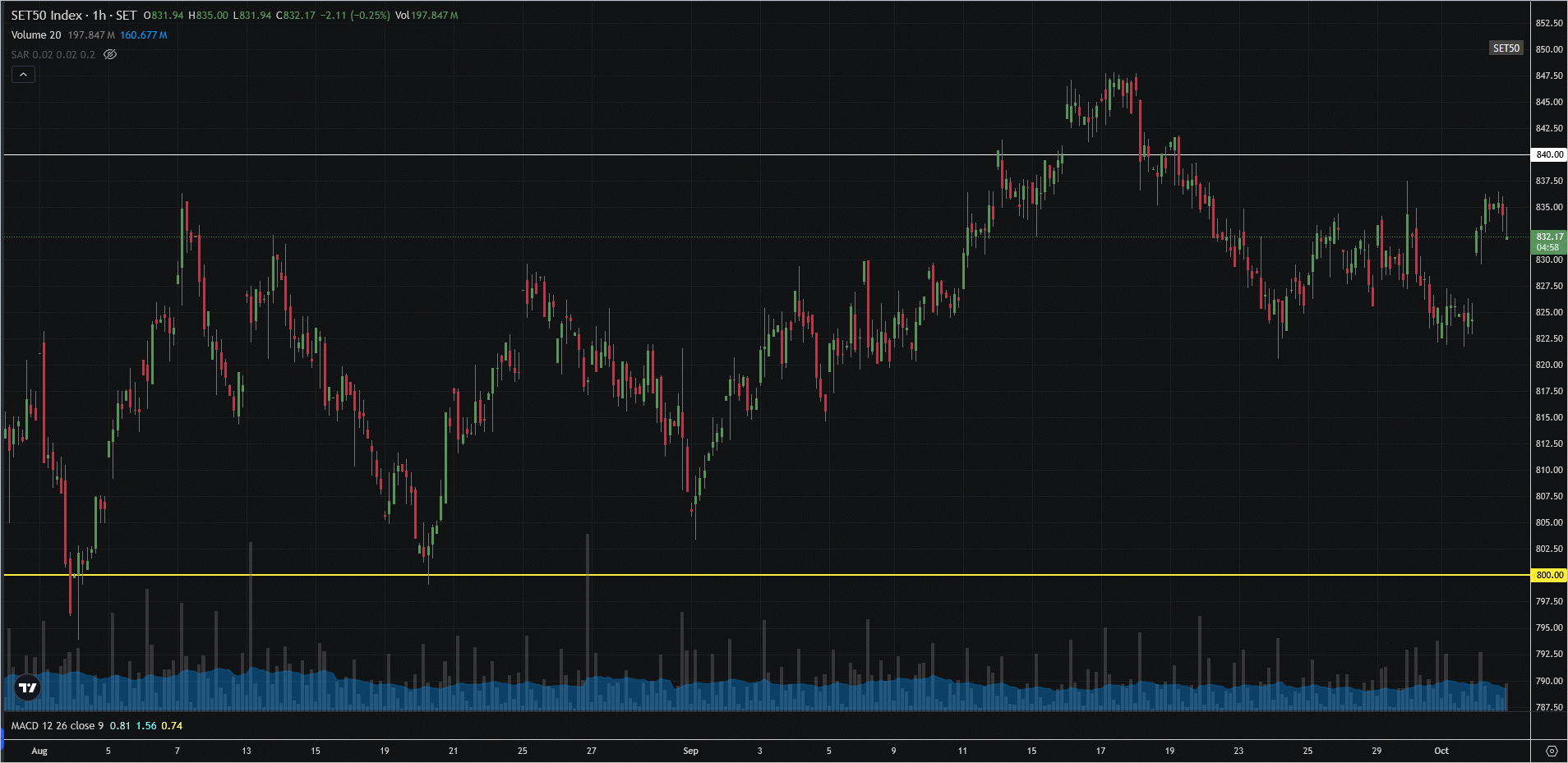Viewport: 1568px width, 763px height.
Task: Click the Oct label on time axis
Action: [x=1441, y=751]
